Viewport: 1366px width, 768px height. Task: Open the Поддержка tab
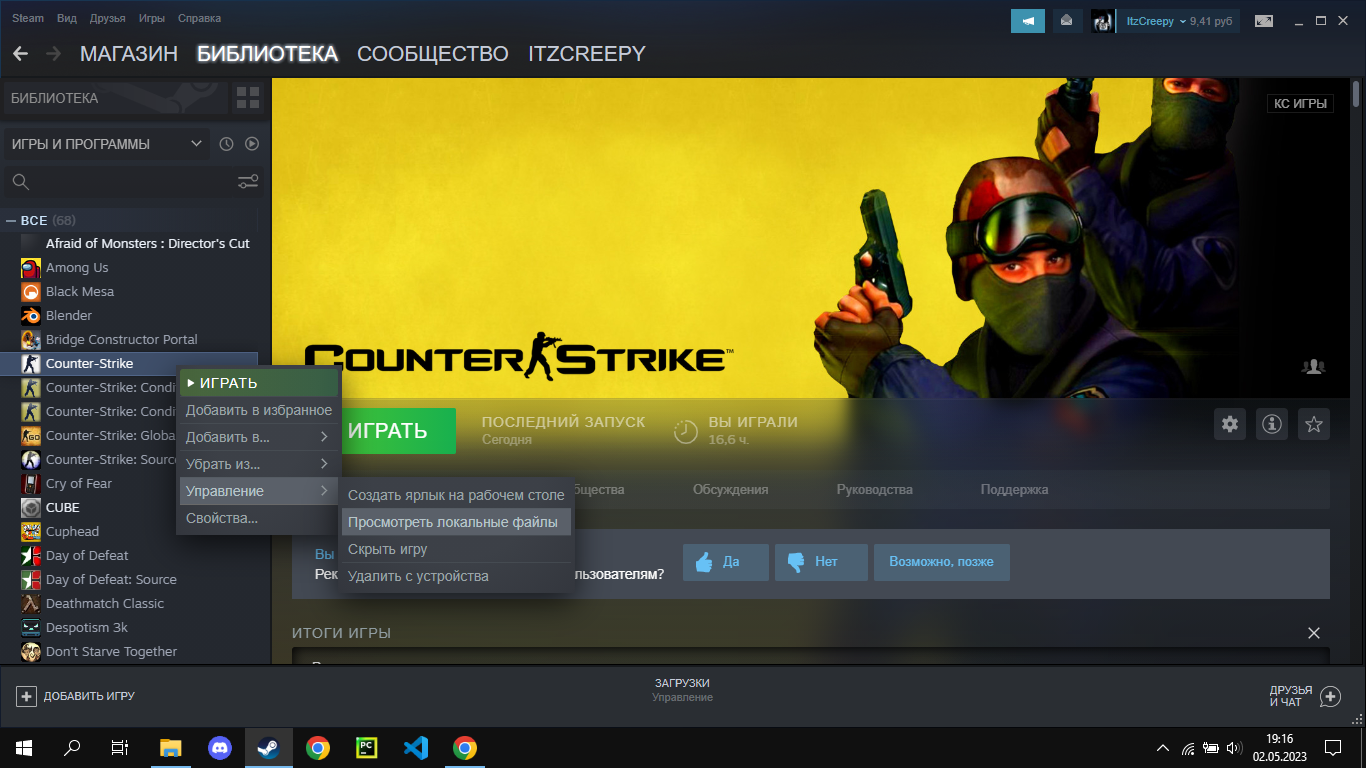coord(1014,490)
